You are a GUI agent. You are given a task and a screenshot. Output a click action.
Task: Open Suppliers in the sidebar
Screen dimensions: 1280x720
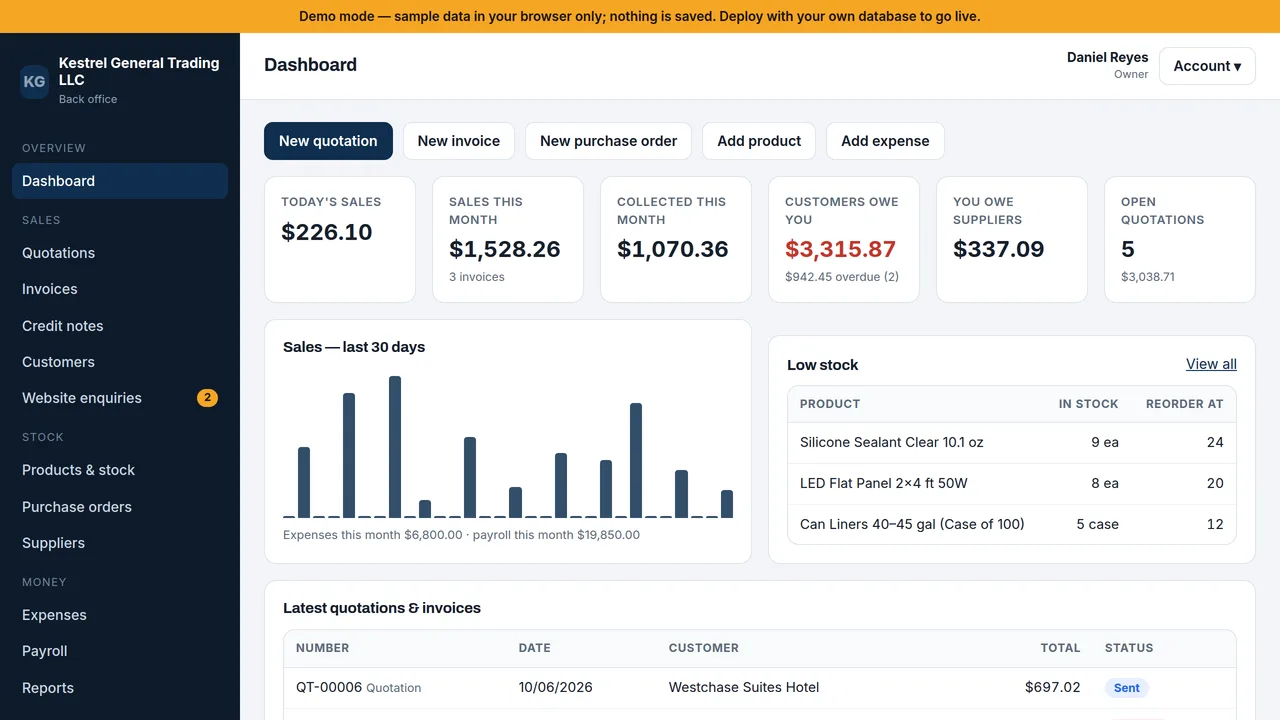(x=120, y=543)
